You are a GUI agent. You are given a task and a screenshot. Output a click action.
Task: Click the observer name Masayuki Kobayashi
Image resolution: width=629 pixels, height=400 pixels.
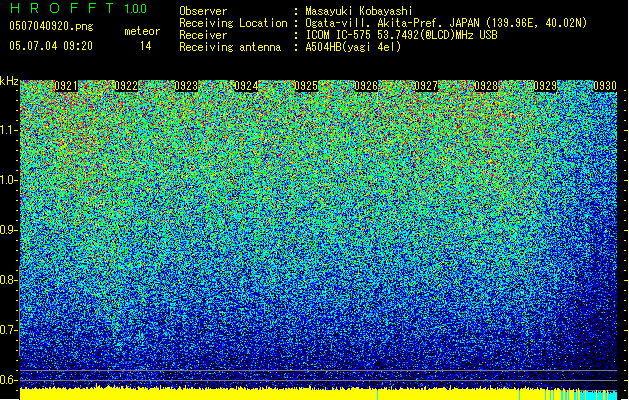point(359,11)
